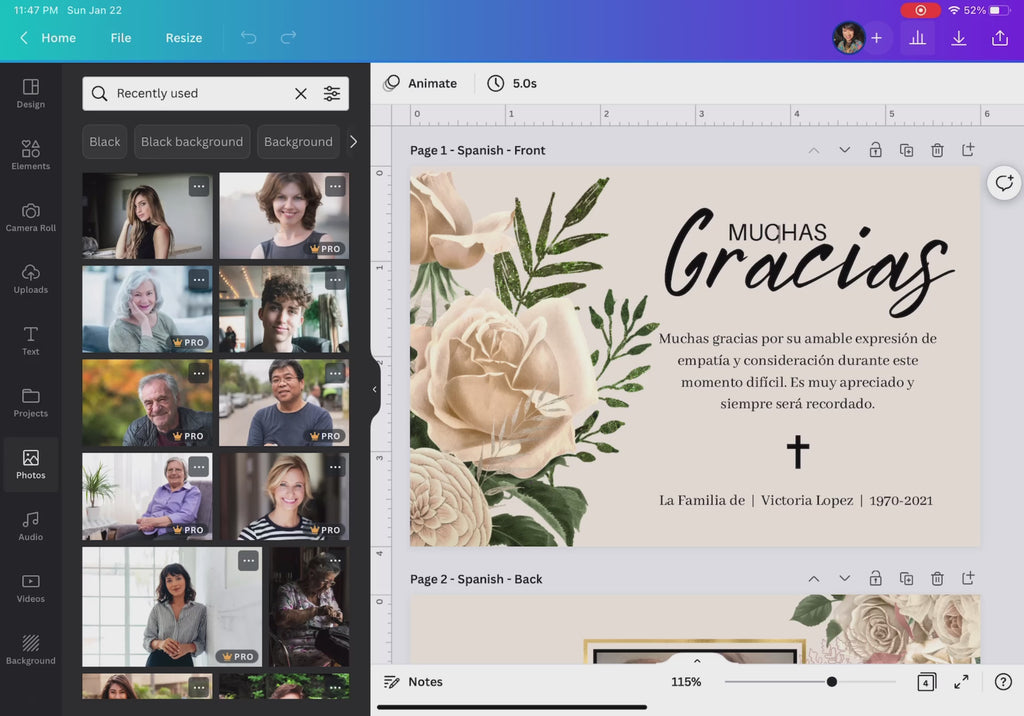Open the Resize menu
The image size is (1024, 716).
point(184,38)
